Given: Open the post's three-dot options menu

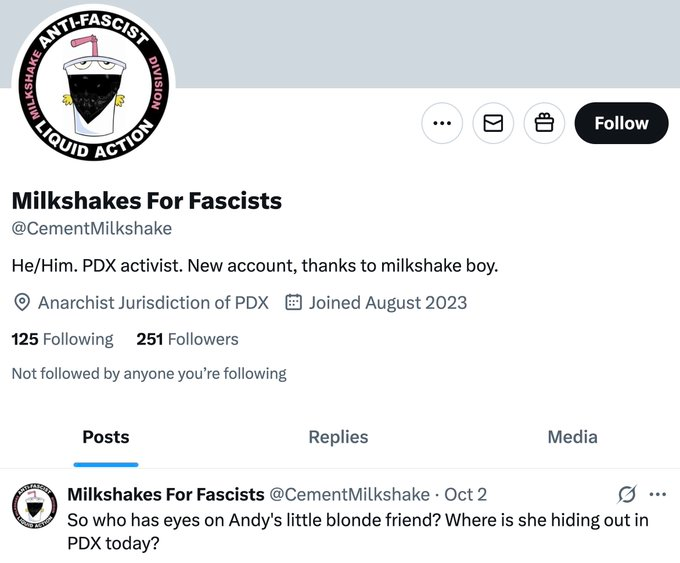Looking at the screenshot, I should 657,494.
